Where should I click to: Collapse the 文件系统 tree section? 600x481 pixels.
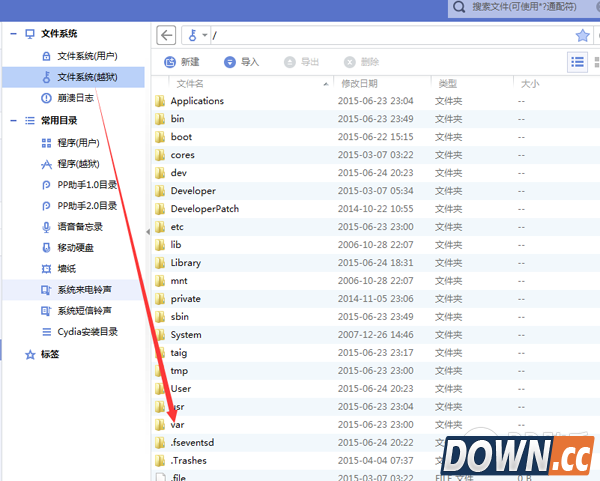tap(13, 34)
